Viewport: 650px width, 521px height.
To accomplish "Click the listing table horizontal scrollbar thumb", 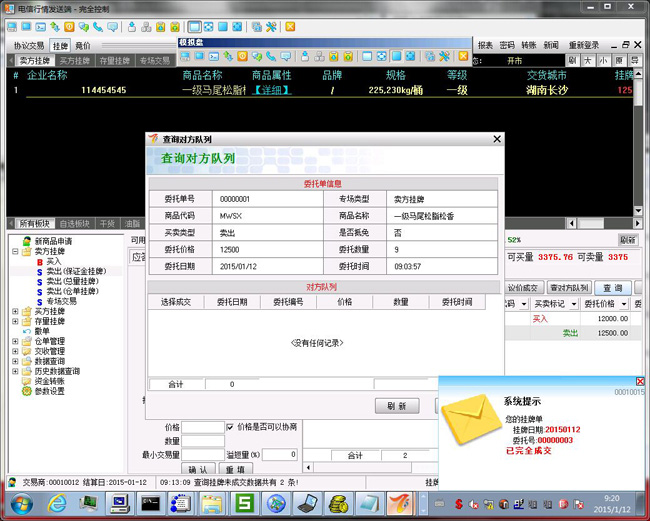I will pyautogui.click(x=591, y=223).
